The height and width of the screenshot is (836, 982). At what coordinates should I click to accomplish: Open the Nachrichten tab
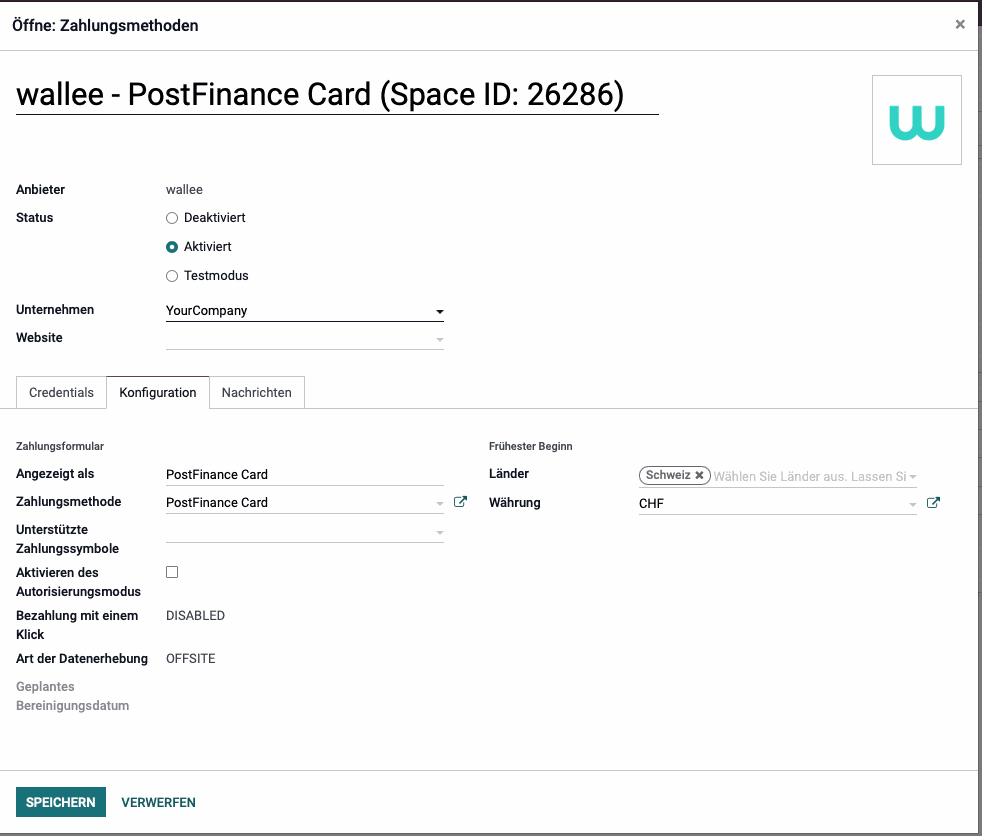pos(257,393)
